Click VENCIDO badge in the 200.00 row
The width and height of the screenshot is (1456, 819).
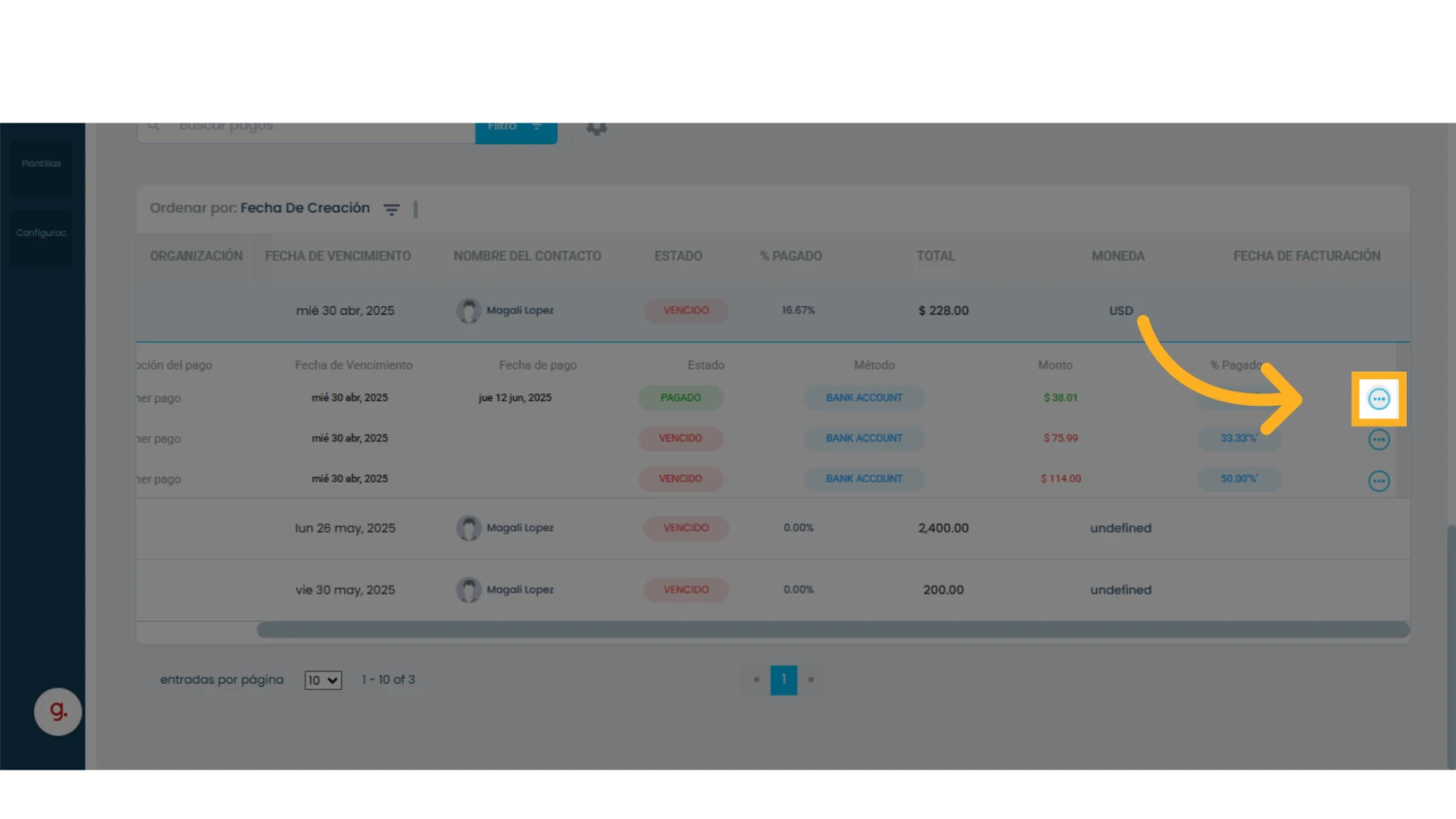point(686,590)
